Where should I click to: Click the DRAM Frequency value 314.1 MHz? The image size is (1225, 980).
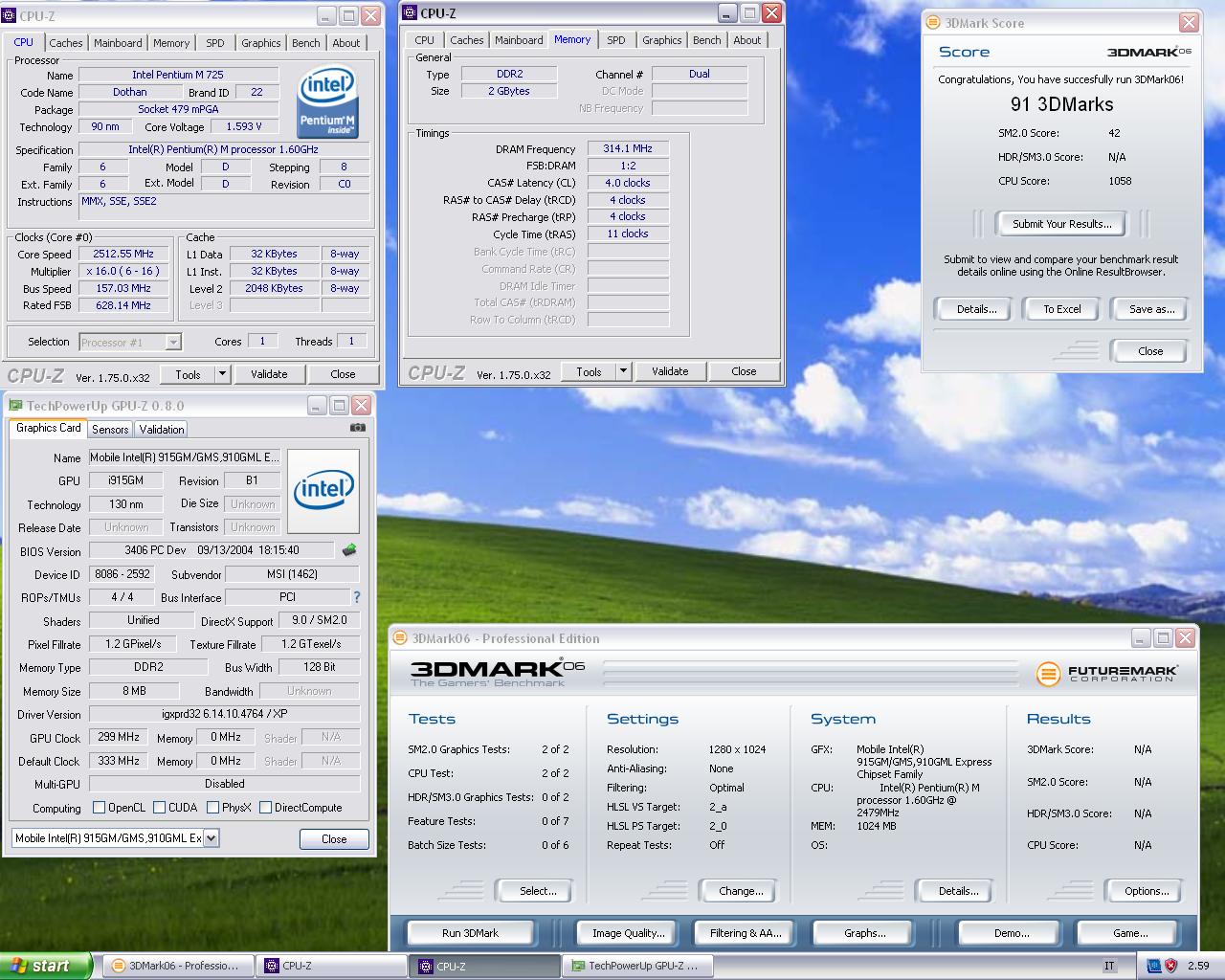pyautogui.click(x=628, y=149)
